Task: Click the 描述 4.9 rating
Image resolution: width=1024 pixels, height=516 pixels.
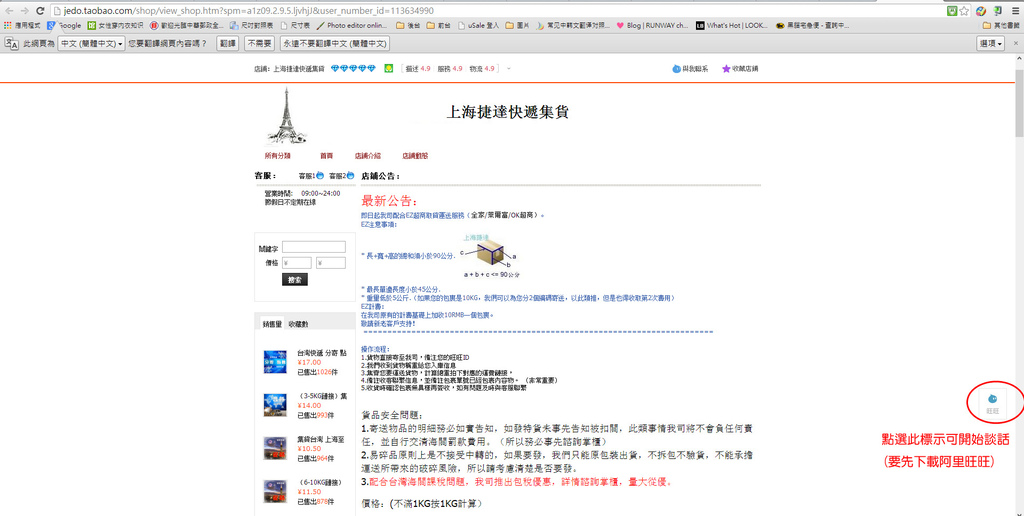Action: (x=418, y=69)
